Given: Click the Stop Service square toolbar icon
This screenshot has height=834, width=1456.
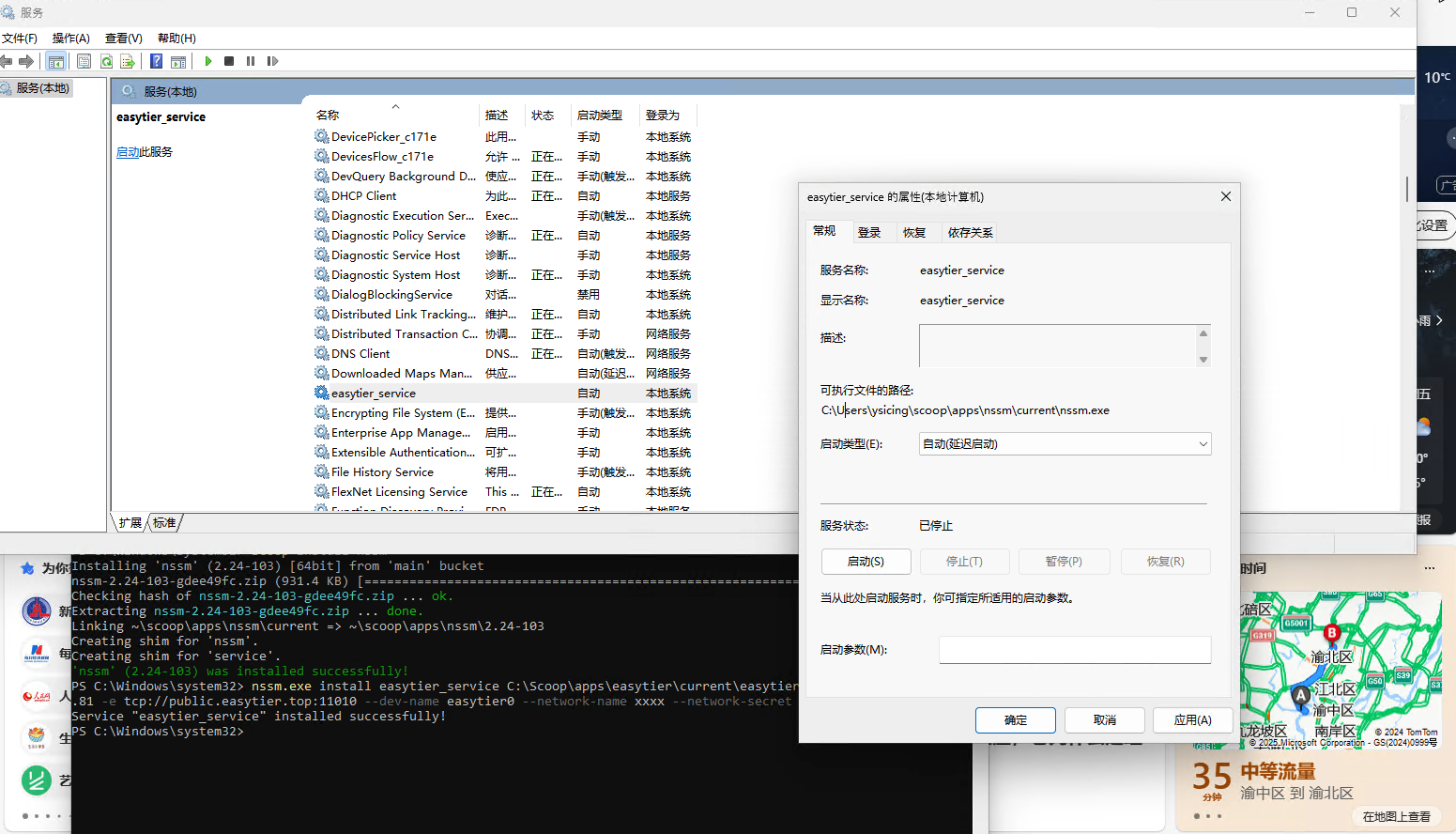Looking at the screenshot, I should [x=229, y=61].
